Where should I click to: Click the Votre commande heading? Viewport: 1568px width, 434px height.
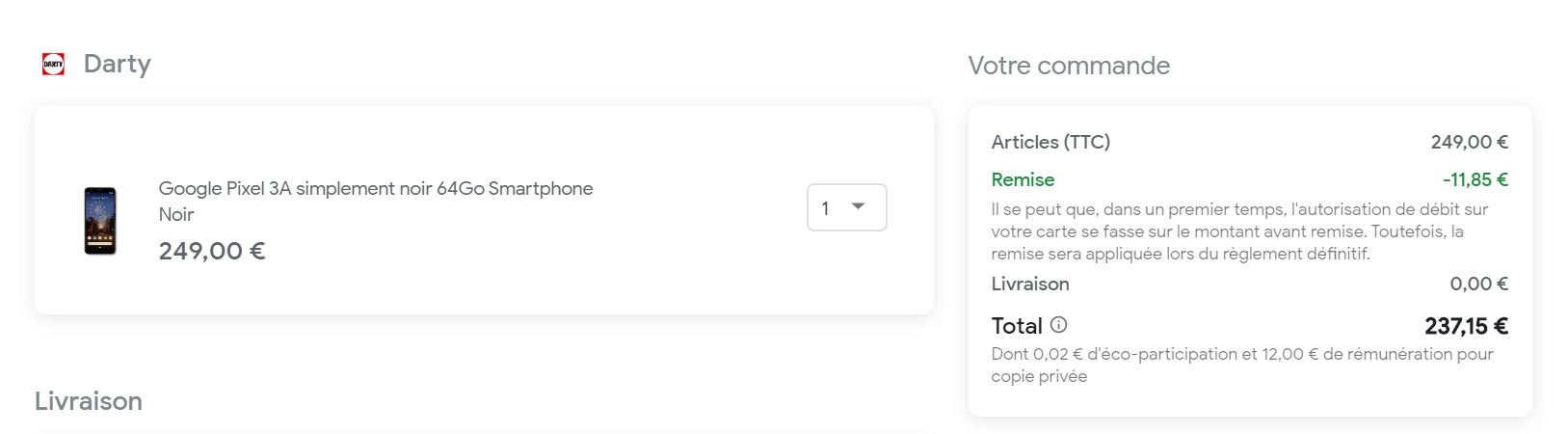point(1069,66)
